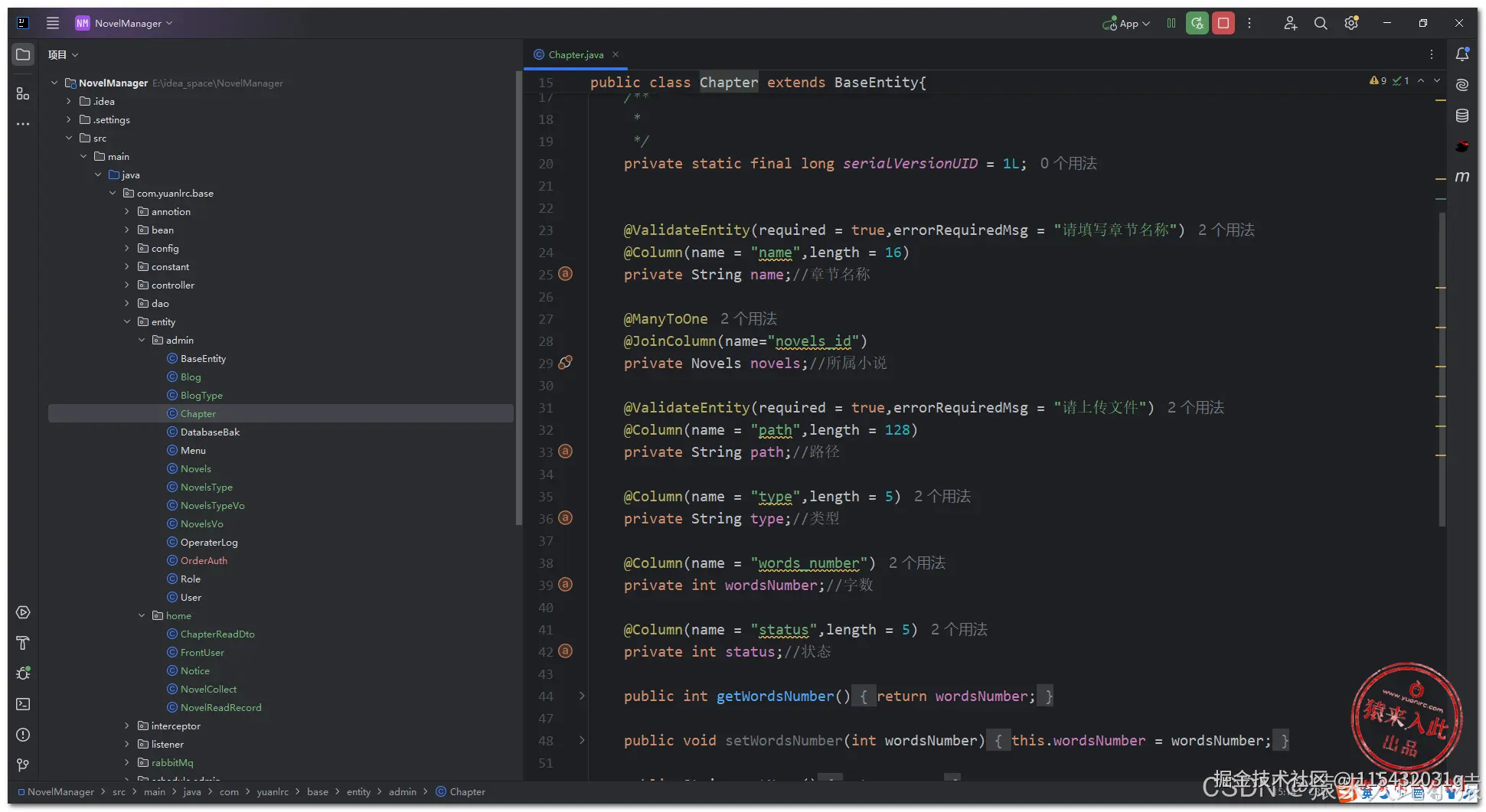Open the Git version control icon
The image size is (1486, 812).
(x=23, y=765)
